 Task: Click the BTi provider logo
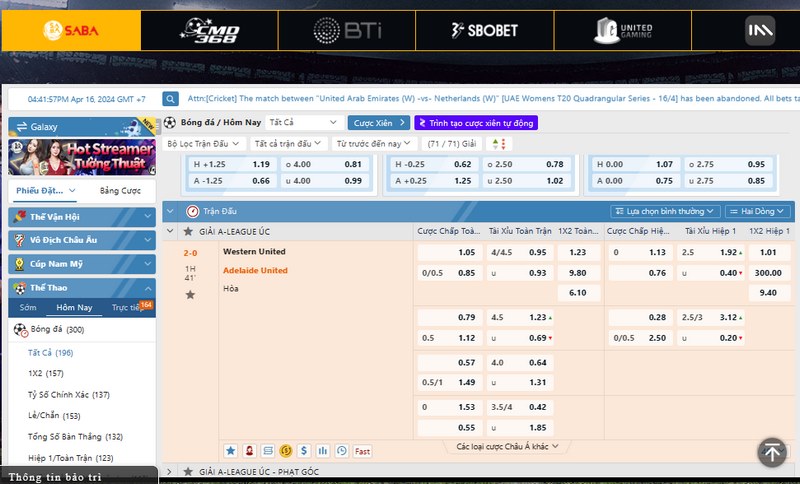pos(347,30)
